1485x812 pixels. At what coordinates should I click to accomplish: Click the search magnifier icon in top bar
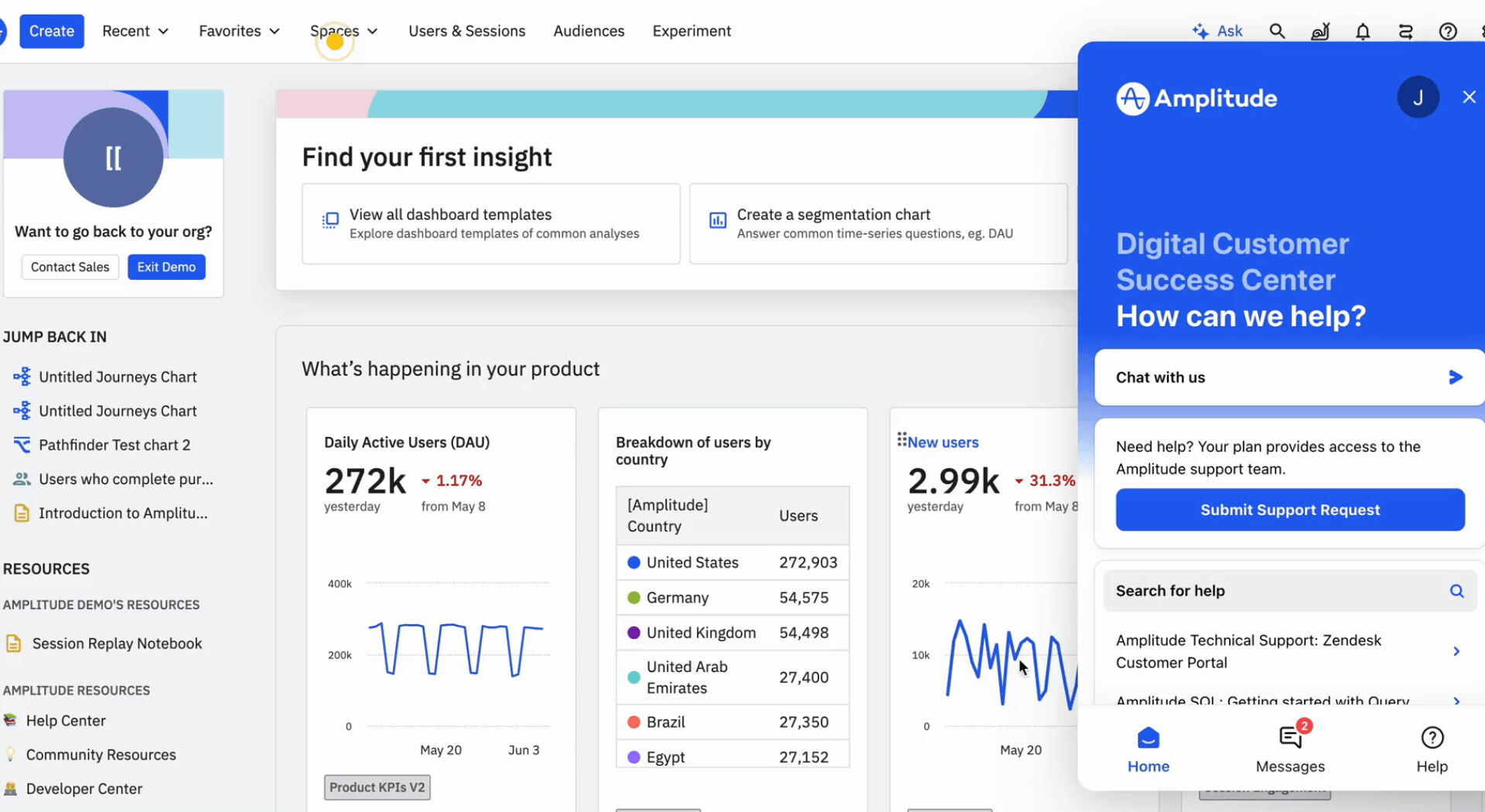1277,31
